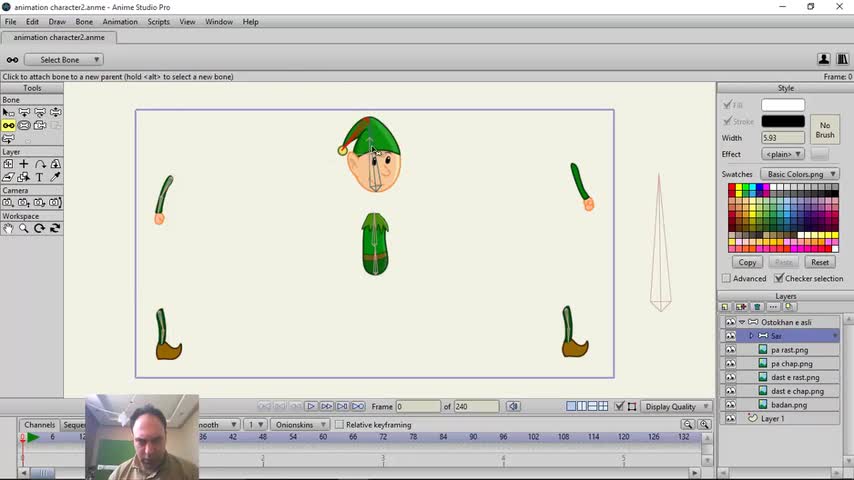This screenshot has width=854, height=480.
Task: Click the black Stroke color swatch
Action: tap(783, 121)
